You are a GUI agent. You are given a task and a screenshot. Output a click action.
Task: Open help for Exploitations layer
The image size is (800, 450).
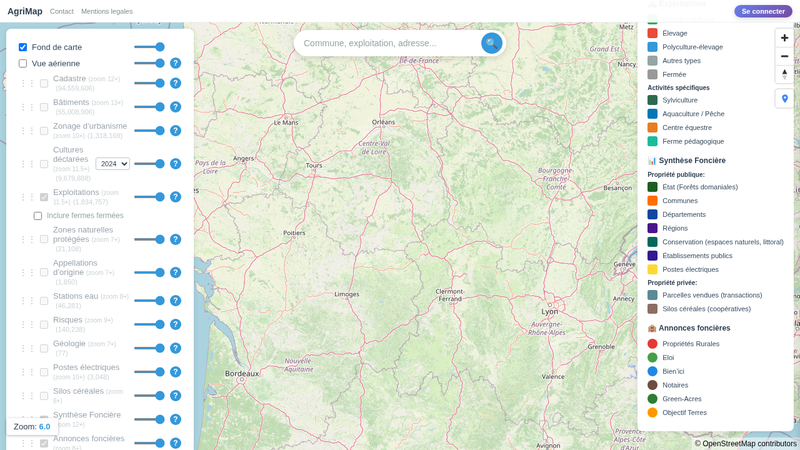click(176, 197)
